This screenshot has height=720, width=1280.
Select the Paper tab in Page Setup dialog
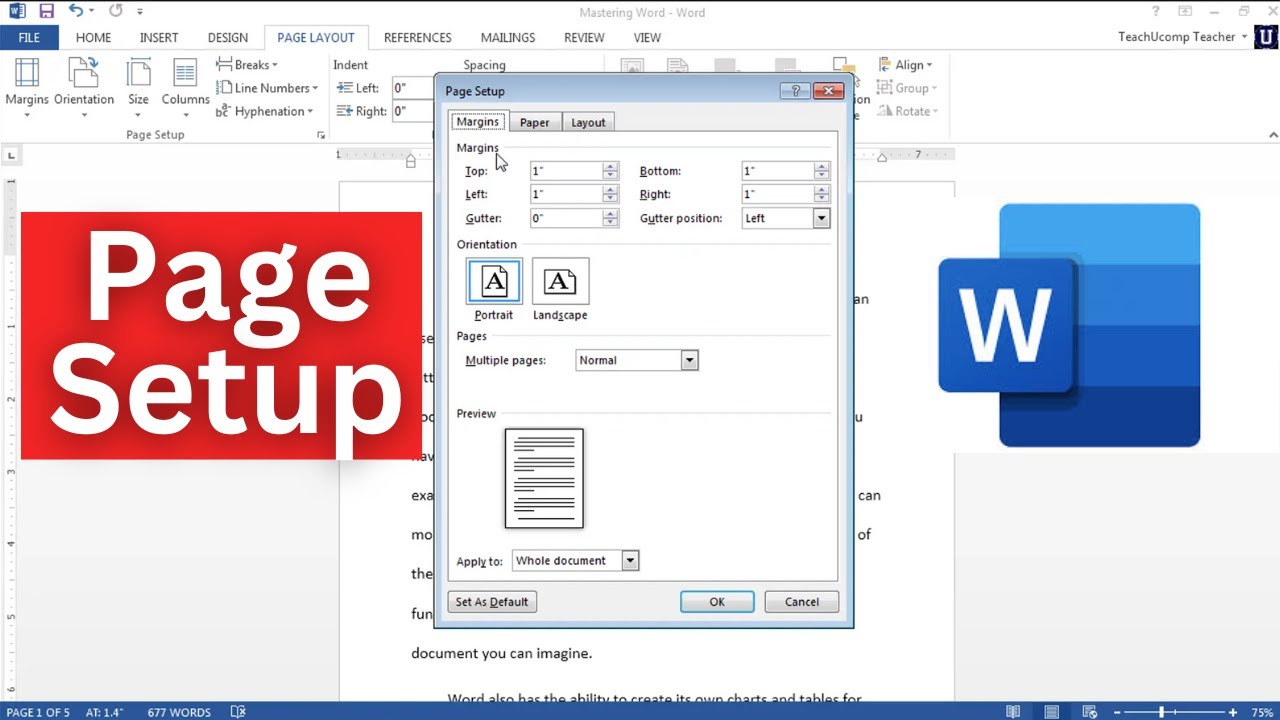click(x=535, y=122)
